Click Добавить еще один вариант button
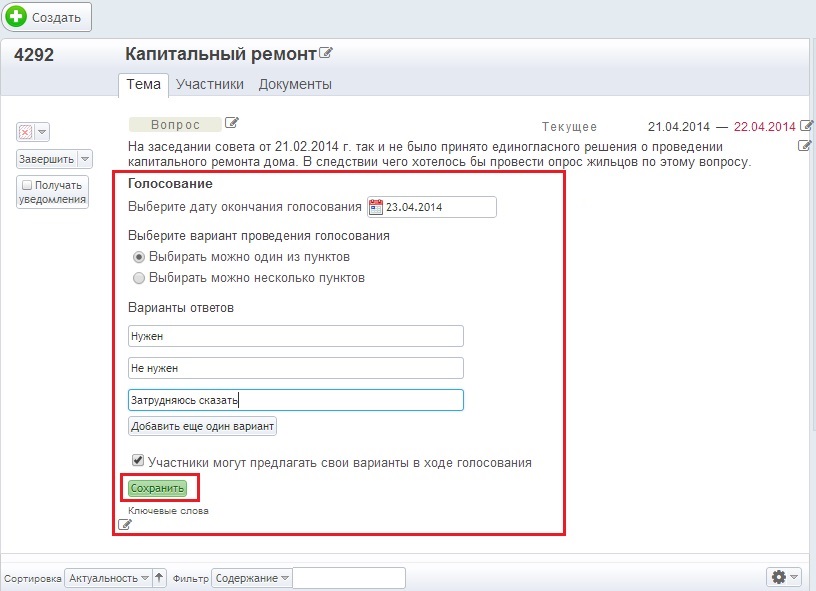Screen dimensions: 816x591 202,426
